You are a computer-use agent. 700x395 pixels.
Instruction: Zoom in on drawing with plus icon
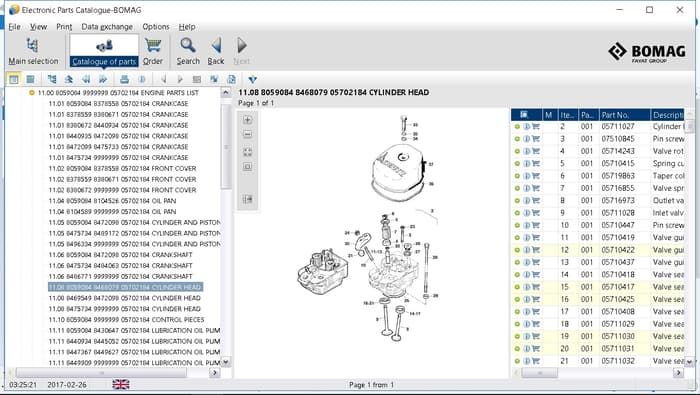click(248, 120)
